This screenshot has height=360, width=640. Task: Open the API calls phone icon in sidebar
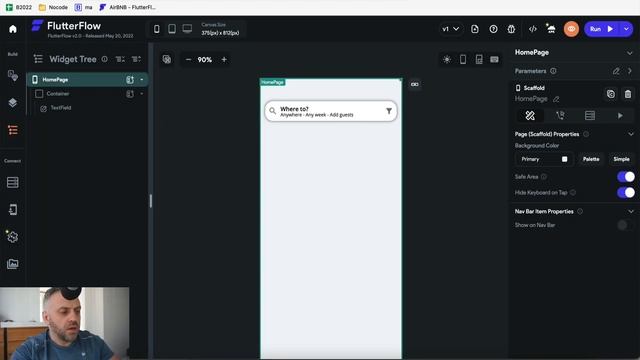(x=13, y=210)
